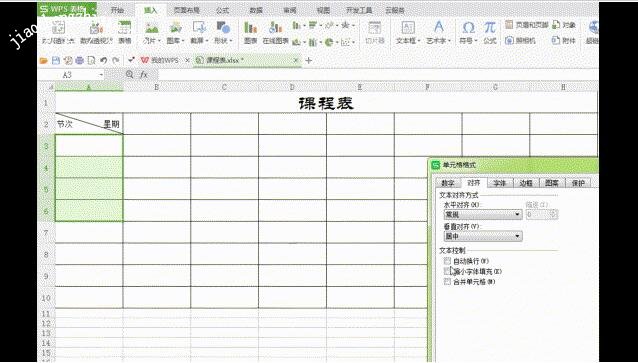Insert an attachment with 附件

point(564,41)
